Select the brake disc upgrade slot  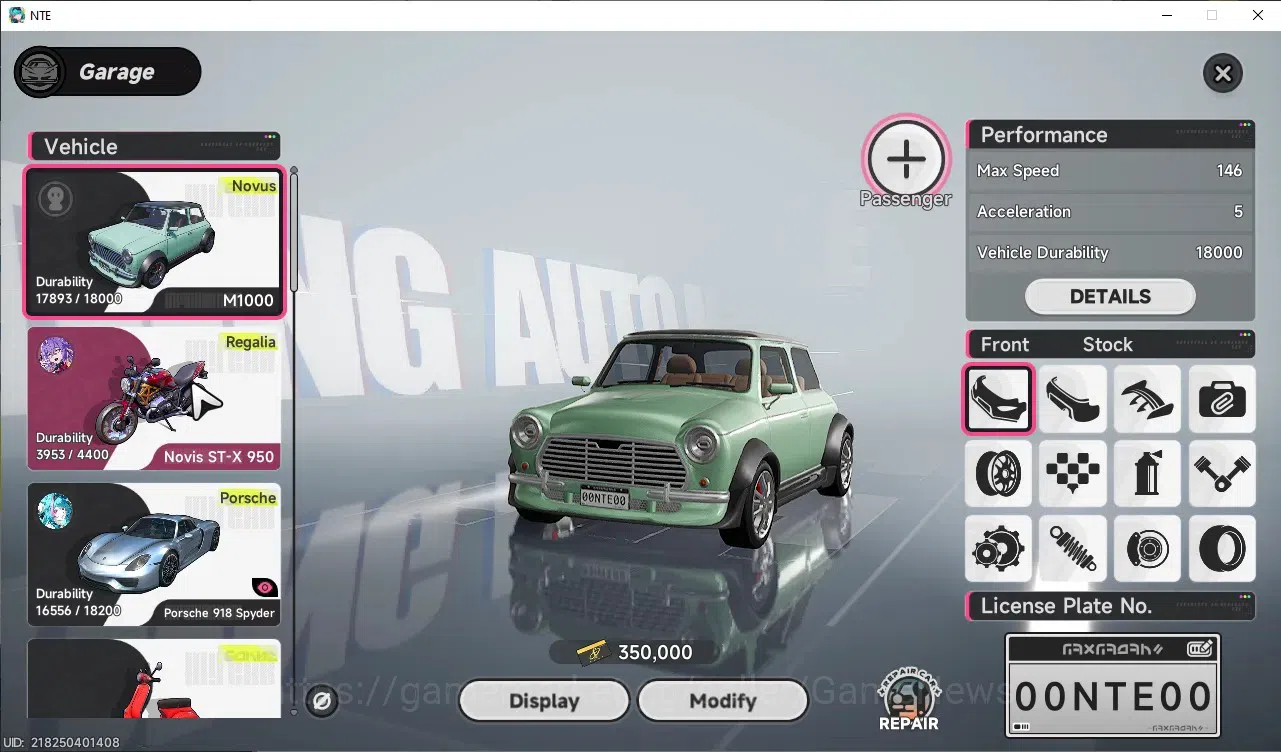[1147, 548]
